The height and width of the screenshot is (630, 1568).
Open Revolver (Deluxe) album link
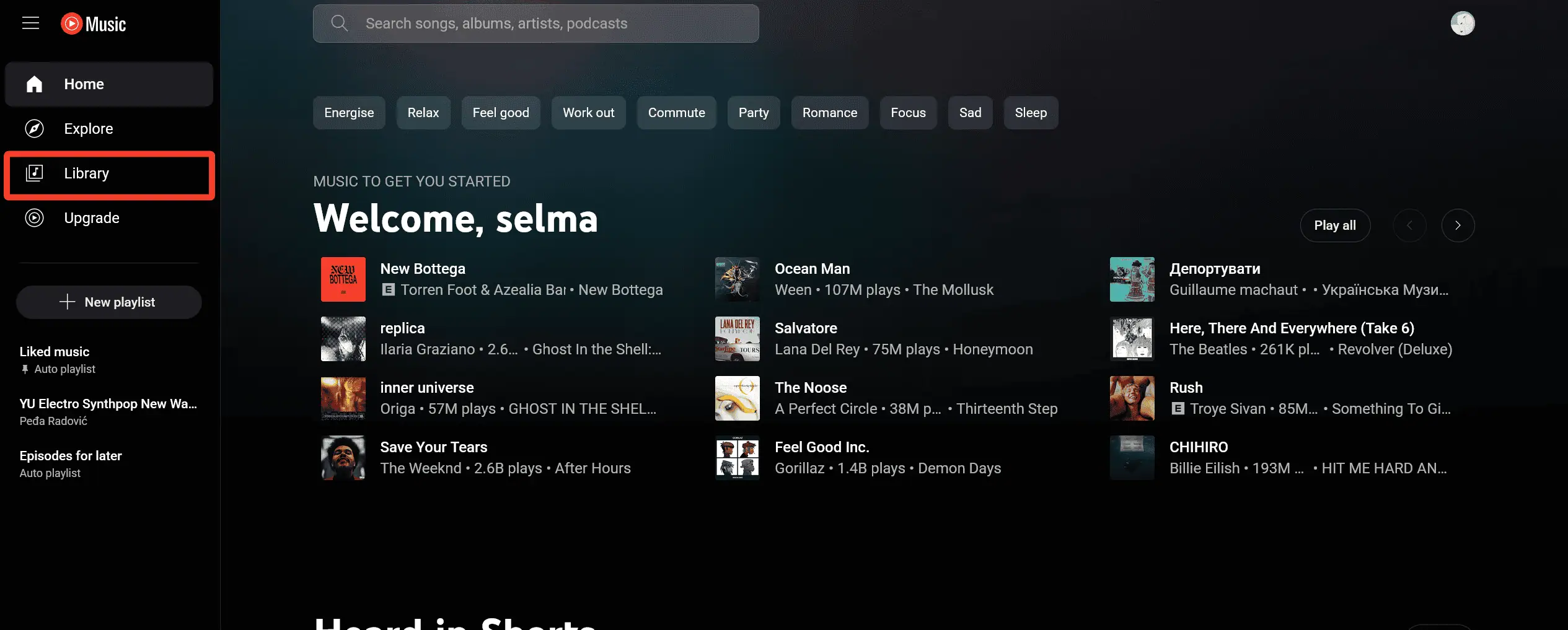pos(1395,349)
